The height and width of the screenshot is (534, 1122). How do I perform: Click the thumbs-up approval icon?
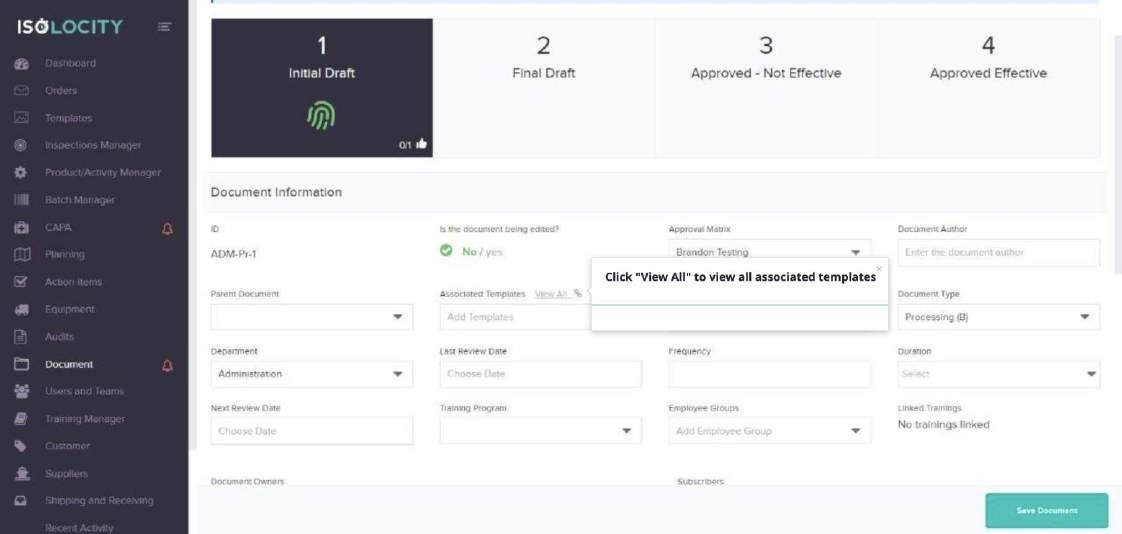[421, 144]
